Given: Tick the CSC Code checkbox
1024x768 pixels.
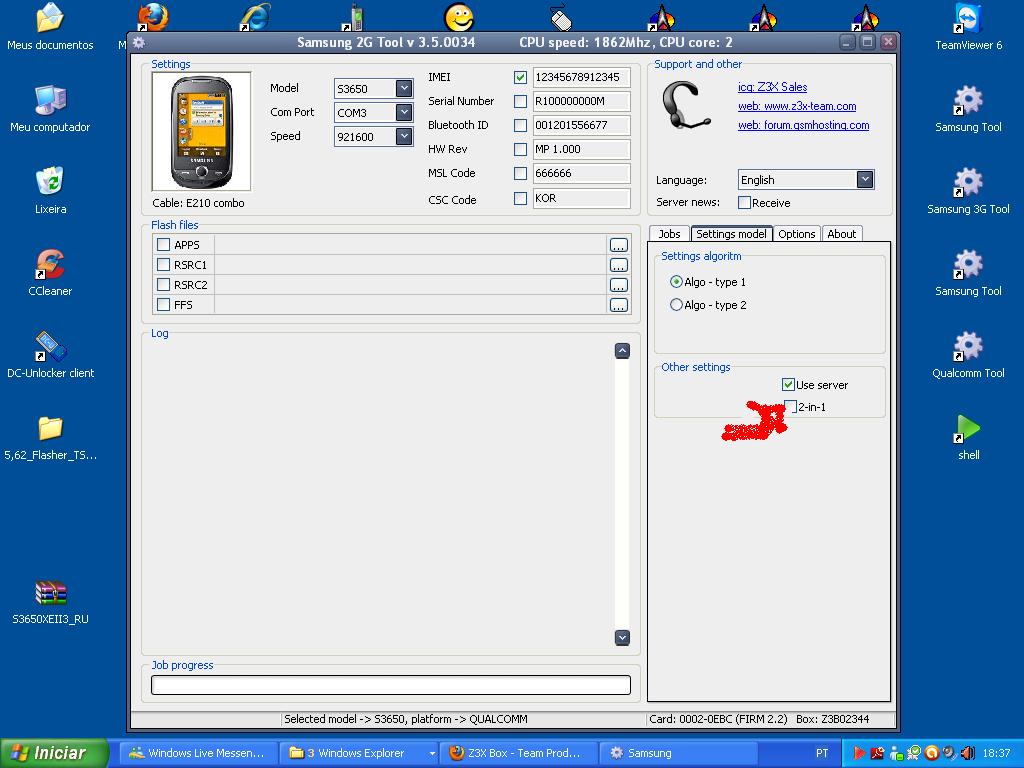Looking at the screenshot, I should click(x=520, y=199).
